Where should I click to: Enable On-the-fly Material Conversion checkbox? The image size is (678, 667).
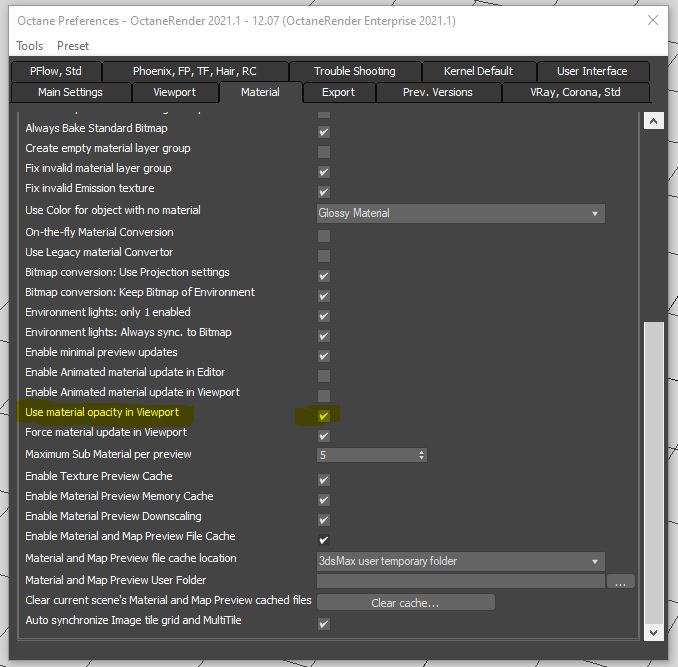324,236
